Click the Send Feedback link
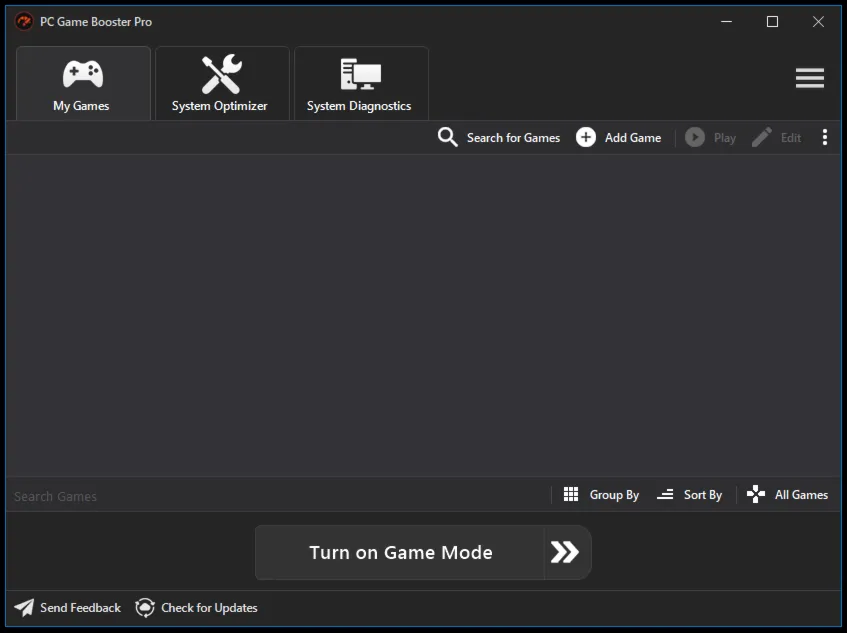 (x=80, y=608)
